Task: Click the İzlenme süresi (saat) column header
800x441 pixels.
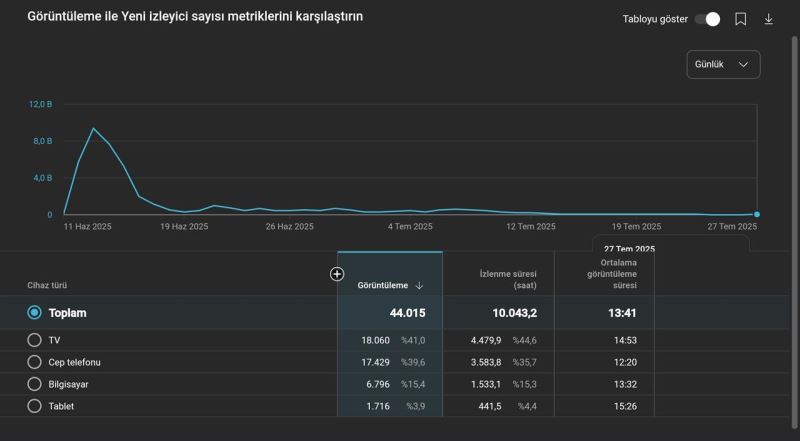Action: (x=508, y=279)
